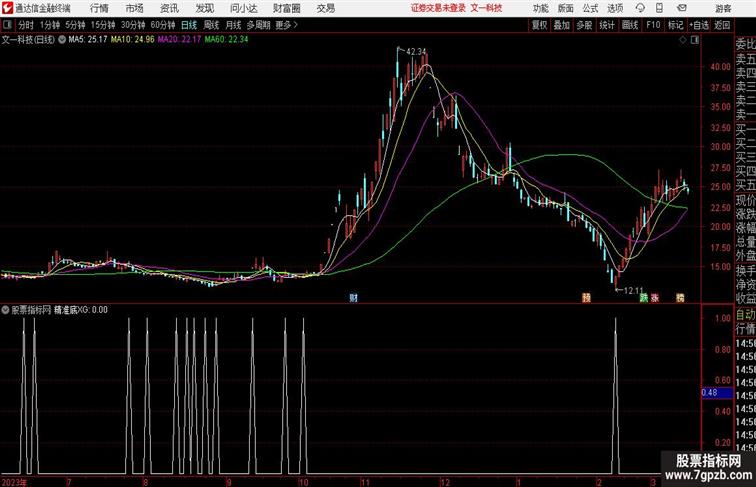Open main chart indicator settings icon beside 文一科技(日线)

tap(62, 40)
